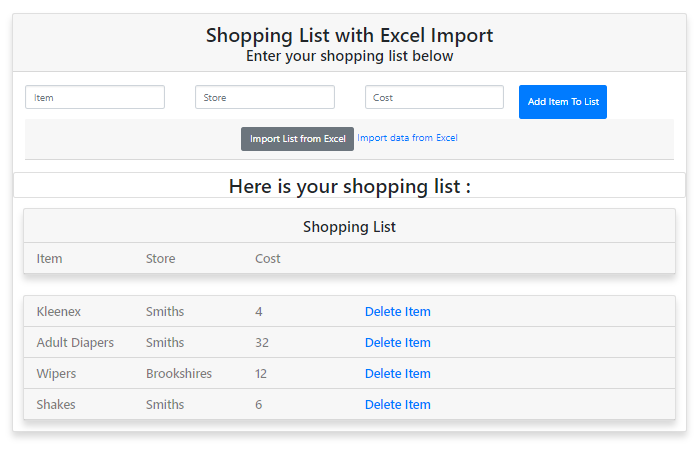Remove the Adult Diapers row

[x=397, y=343]
